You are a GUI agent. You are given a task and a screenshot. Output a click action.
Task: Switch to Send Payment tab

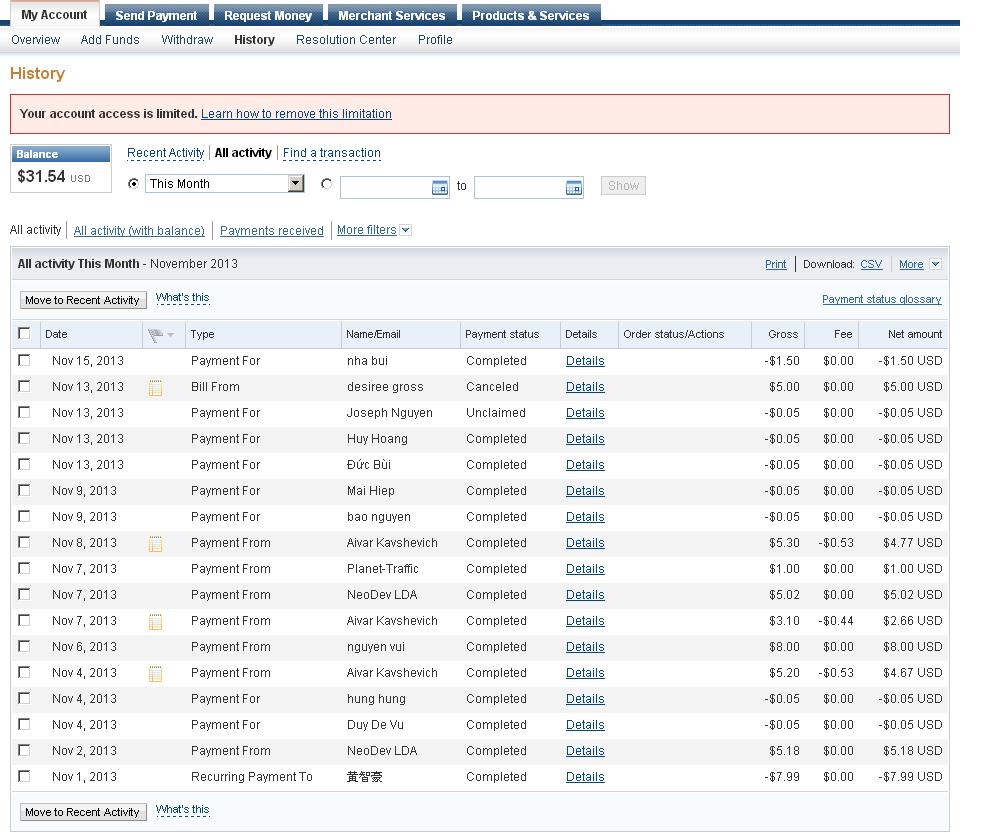[156, 15]
